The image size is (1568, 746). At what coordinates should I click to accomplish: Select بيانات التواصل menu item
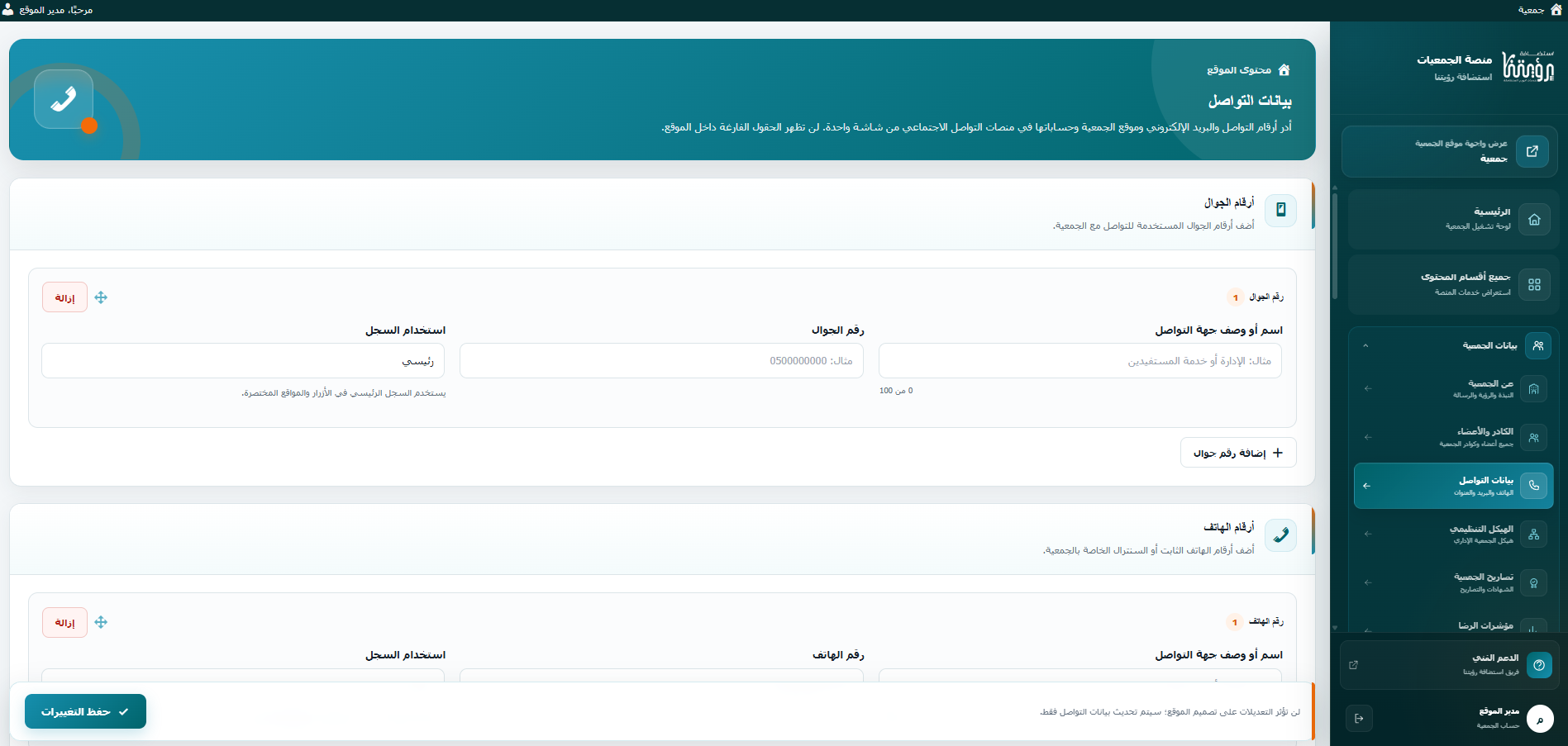pyautogui.click(x=1453, y=486)
